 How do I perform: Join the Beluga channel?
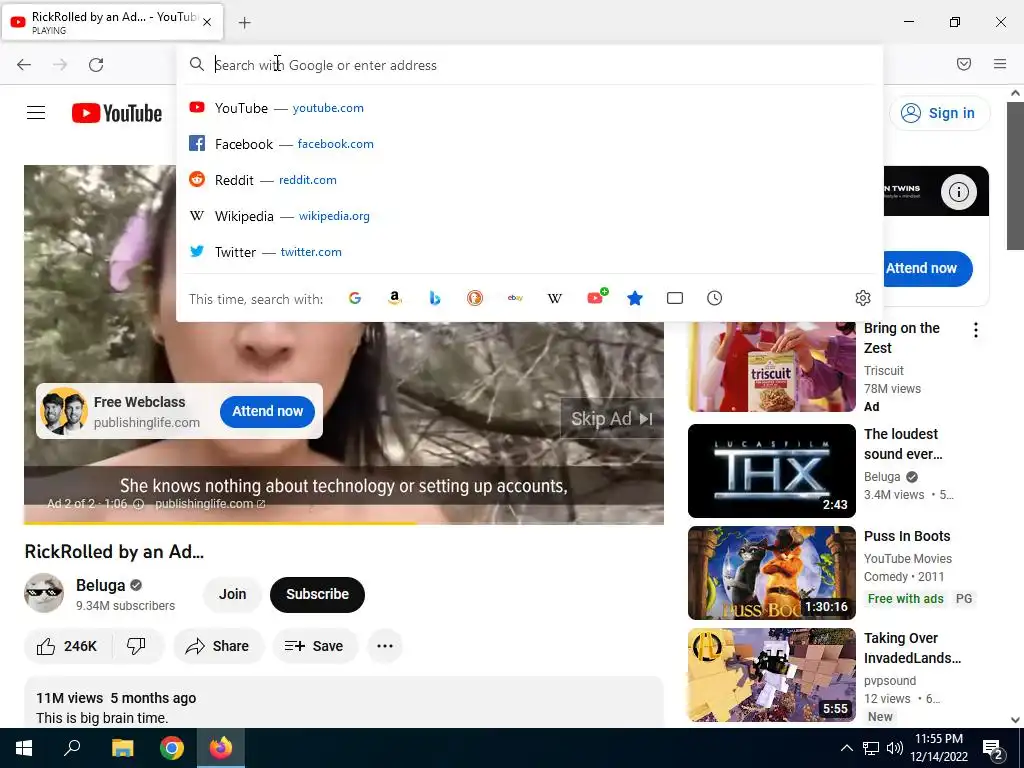[232, 594]
